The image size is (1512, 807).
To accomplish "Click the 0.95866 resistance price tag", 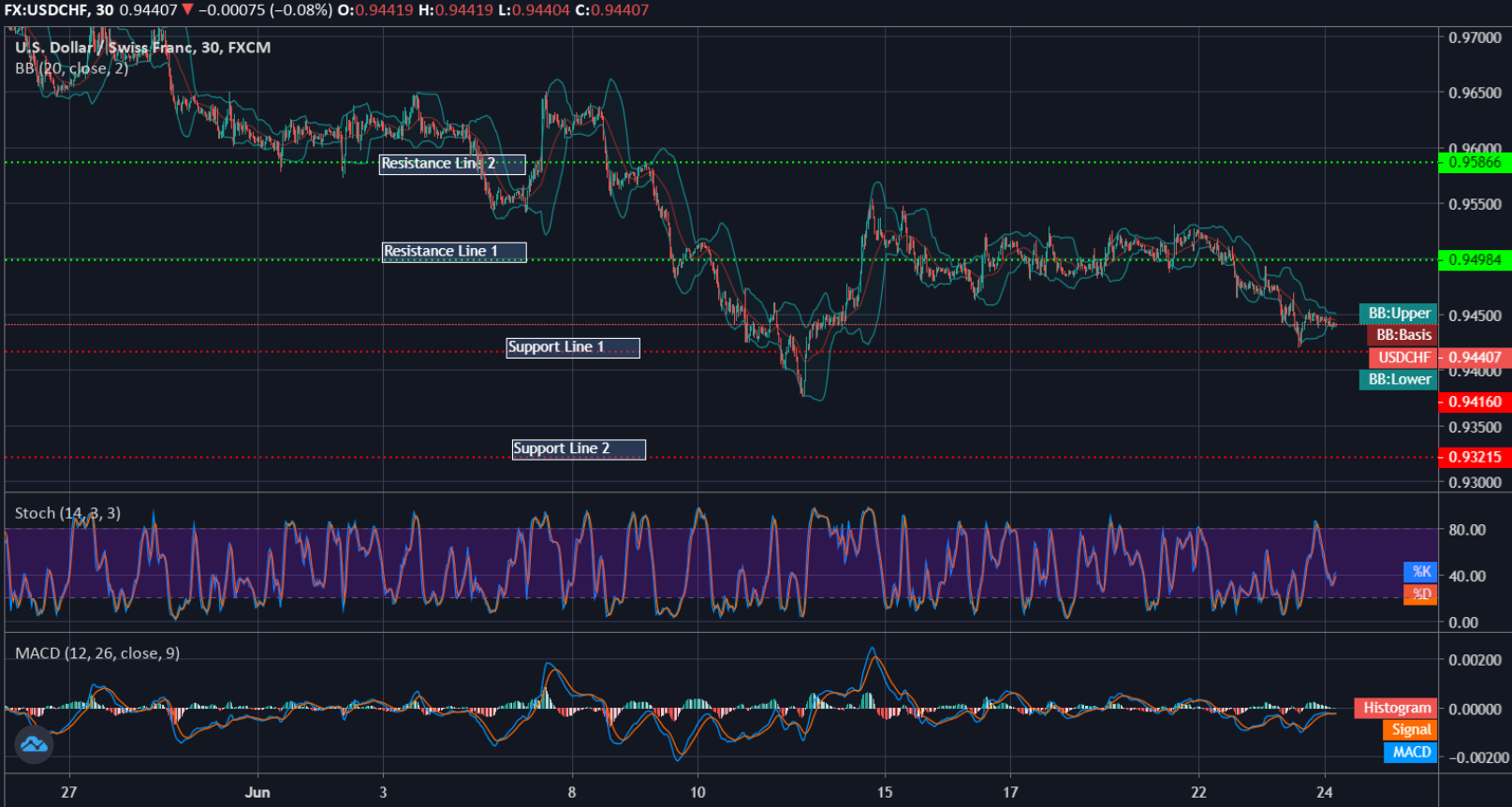I will point(1475,163).
